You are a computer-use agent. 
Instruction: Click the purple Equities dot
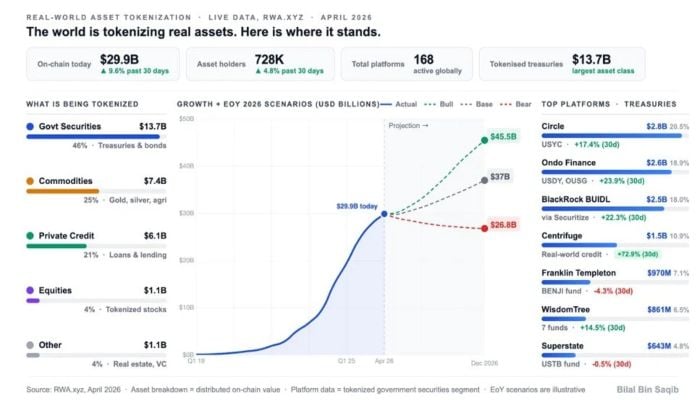pyautogui.click(x=30, y=291)
